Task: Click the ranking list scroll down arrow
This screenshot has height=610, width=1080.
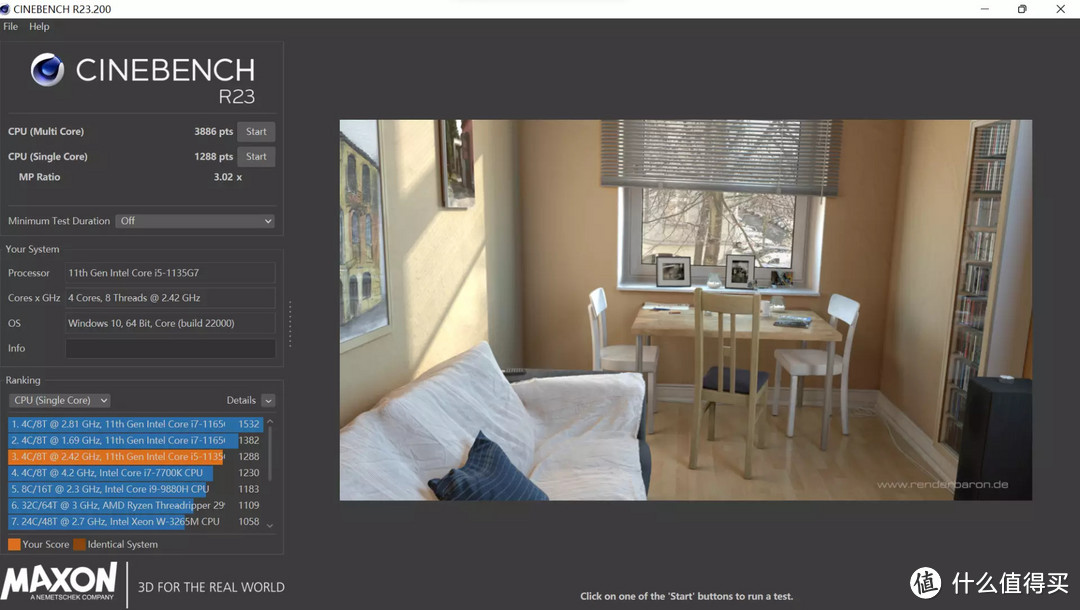Action: click(270, 525)
